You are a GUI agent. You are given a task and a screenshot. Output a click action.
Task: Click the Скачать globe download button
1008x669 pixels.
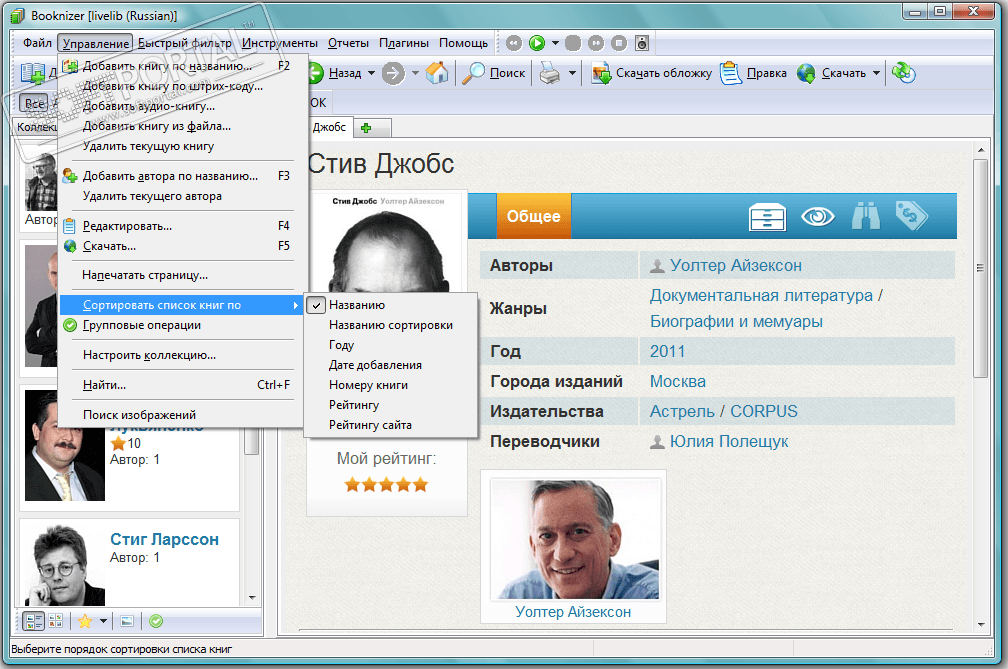click(x=831, y=73)
